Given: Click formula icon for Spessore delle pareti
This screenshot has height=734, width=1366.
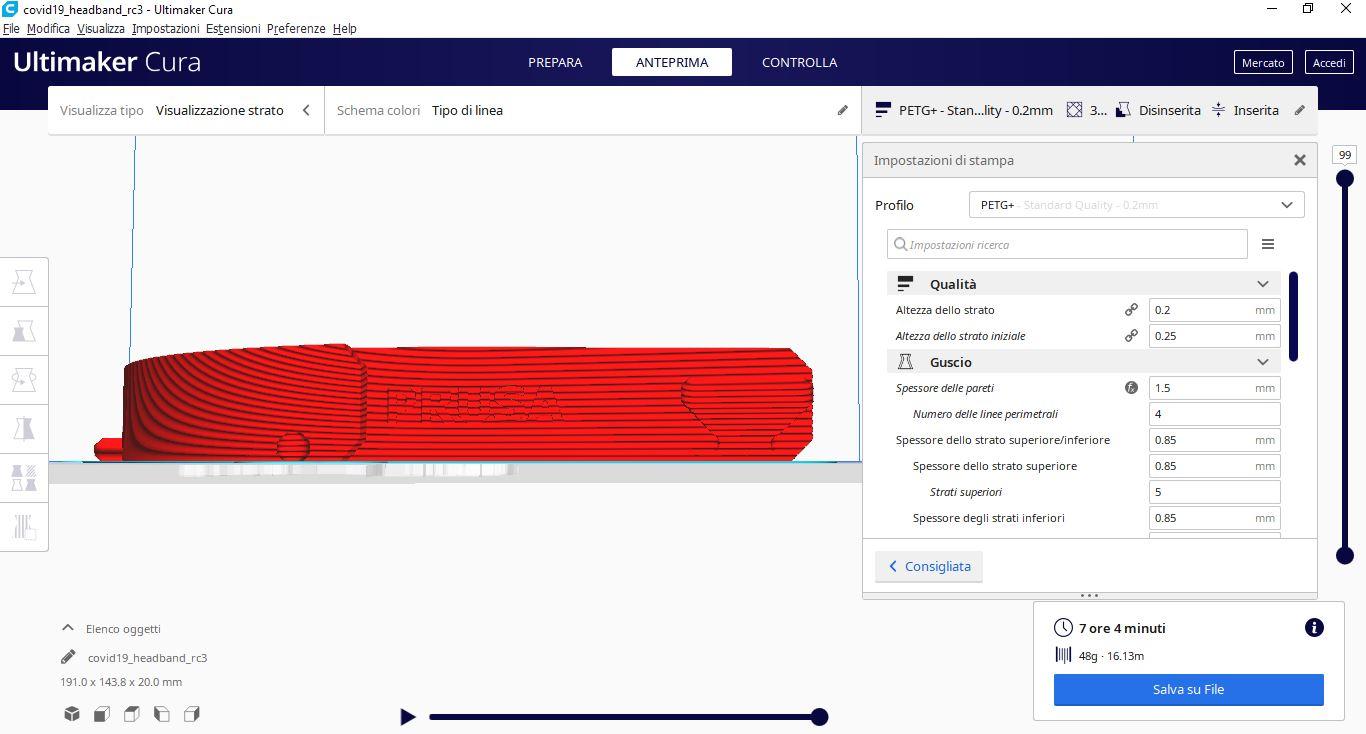Looking at the screenshot, I should click(1131, 388).
